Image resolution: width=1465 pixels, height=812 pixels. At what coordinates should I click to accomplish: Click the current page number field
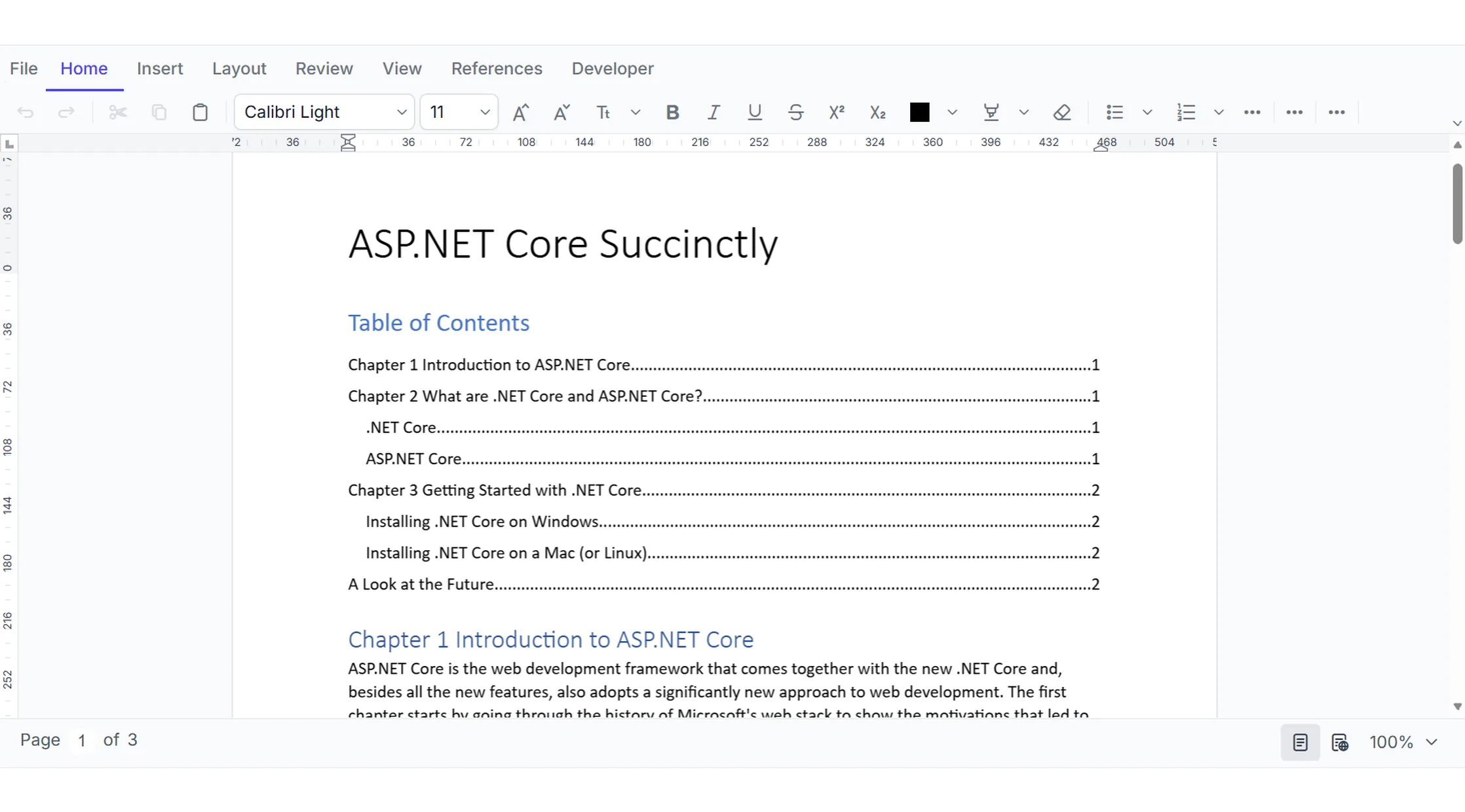click(x=82, y=740)
